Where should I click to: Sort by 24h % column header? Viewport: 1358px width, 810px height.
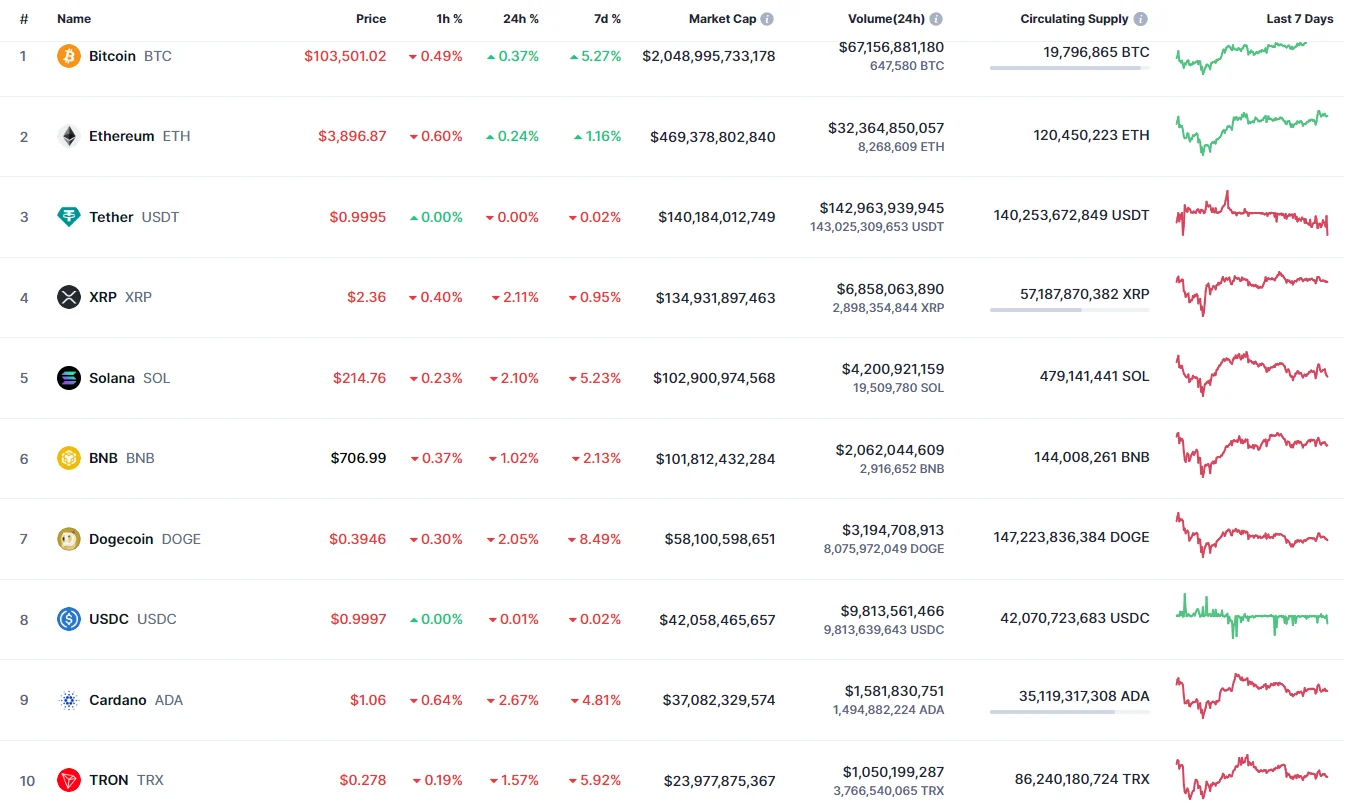tap(520, 19)
